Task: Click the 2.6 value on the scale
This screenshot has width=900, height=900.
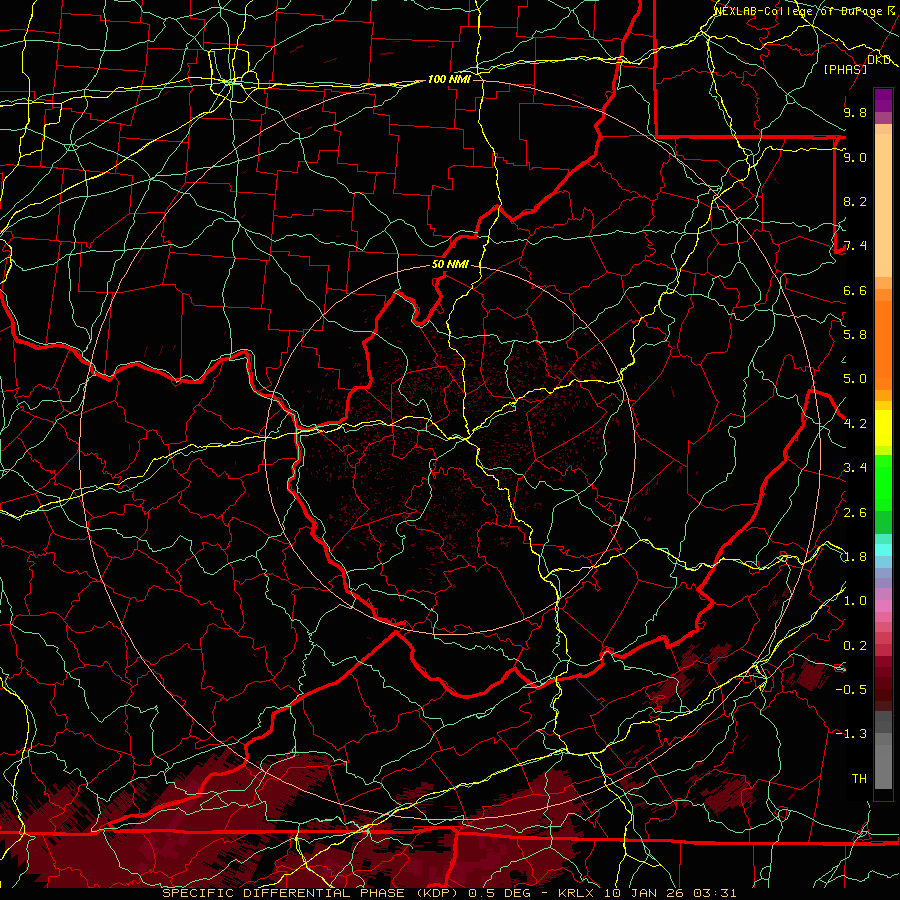Action: coord(855,513)
